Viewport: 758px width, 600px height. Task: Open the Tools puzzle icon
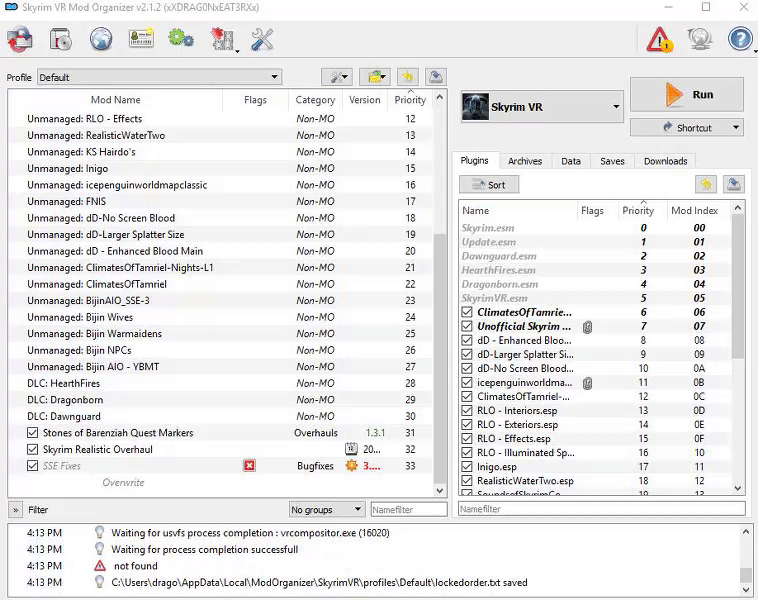tap(221, 40)
